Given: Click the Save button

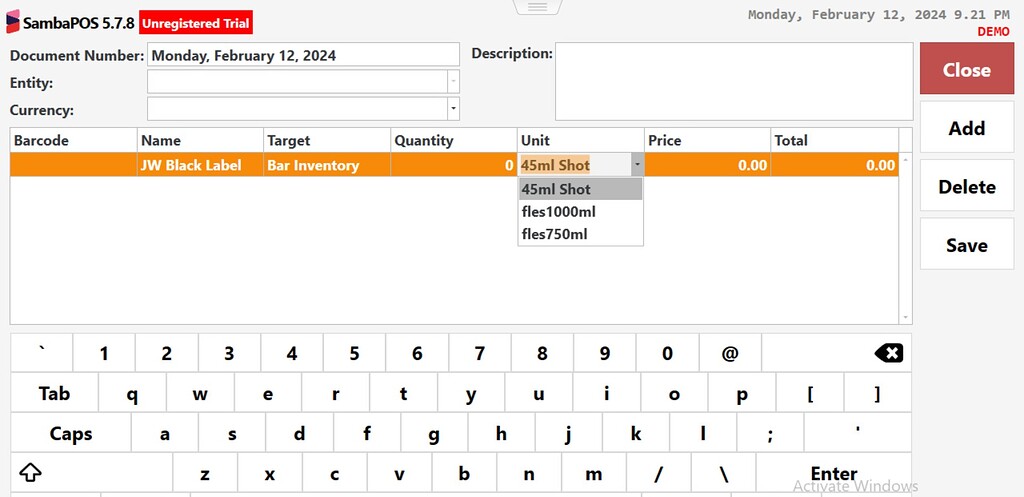Looking at the screenshot, I should coord(967,244).
